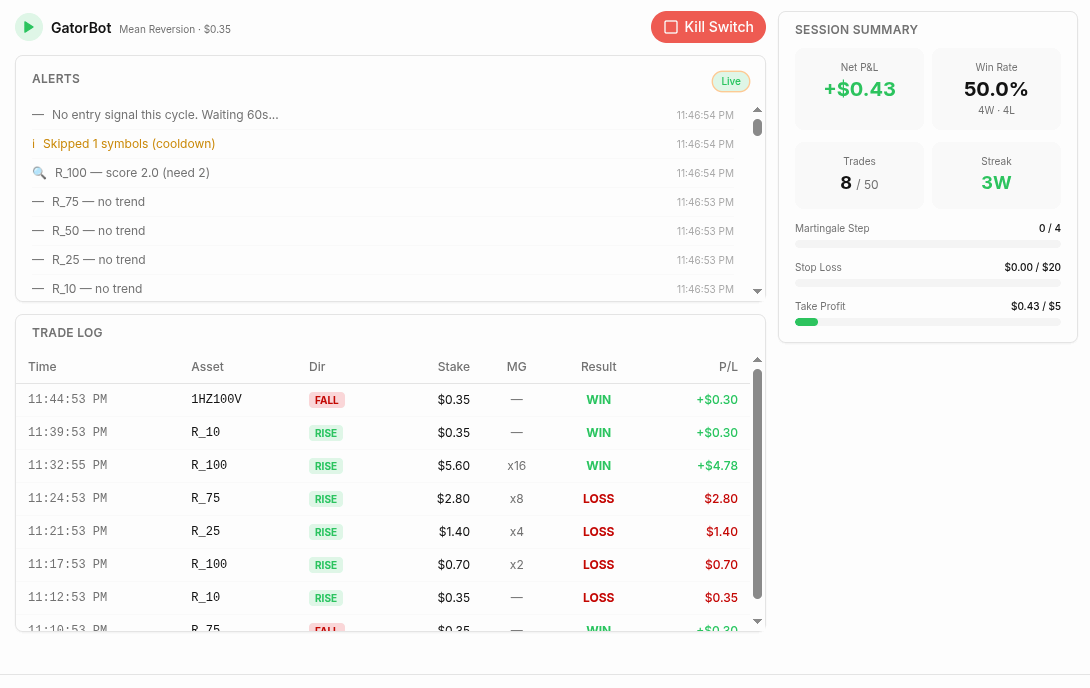Click the info icon on Skipped symbols alert
The width and height of the screenshot is (1090, 688).
tap(33, 144)
